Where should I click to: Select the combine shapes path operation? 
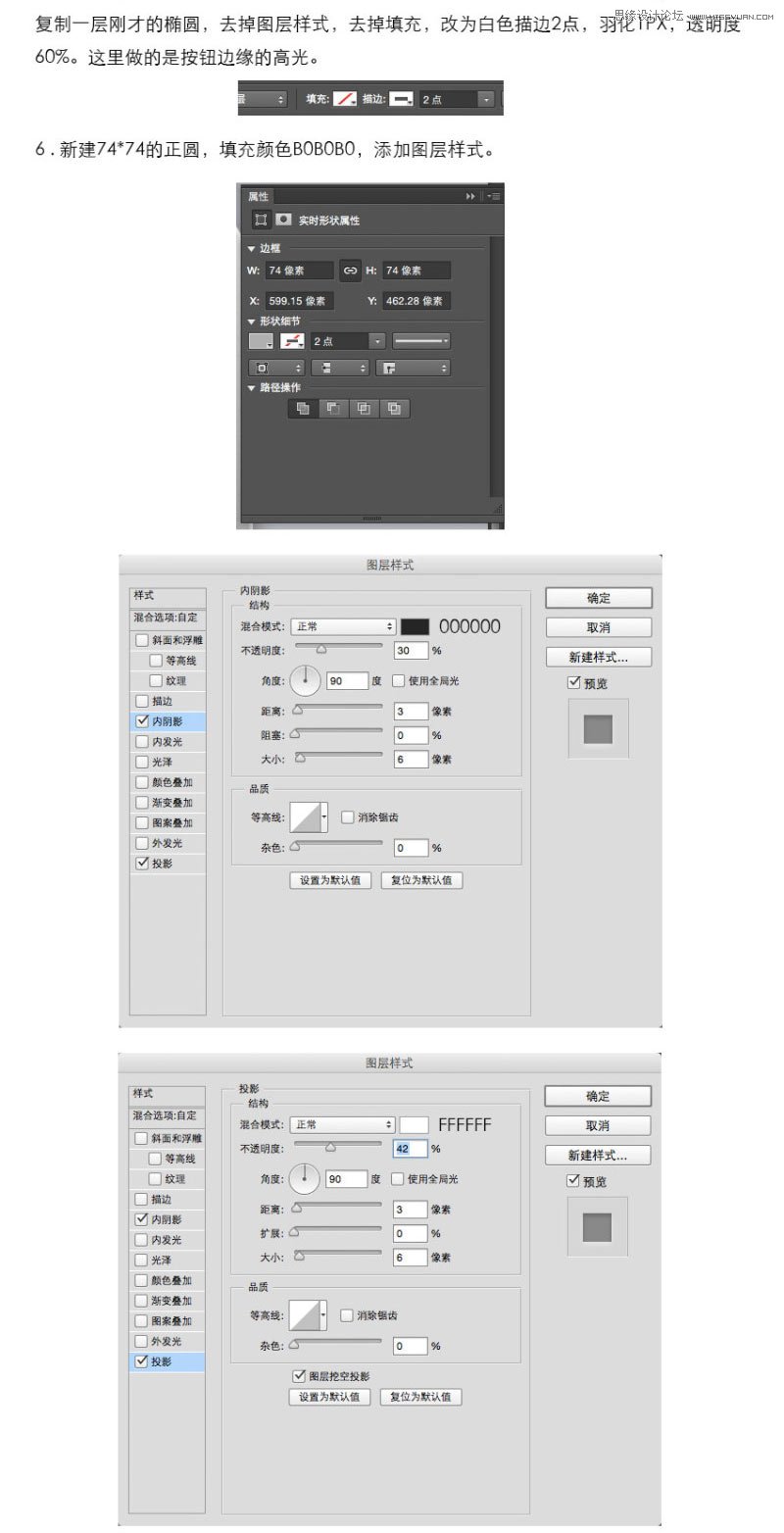pos(303,409)
